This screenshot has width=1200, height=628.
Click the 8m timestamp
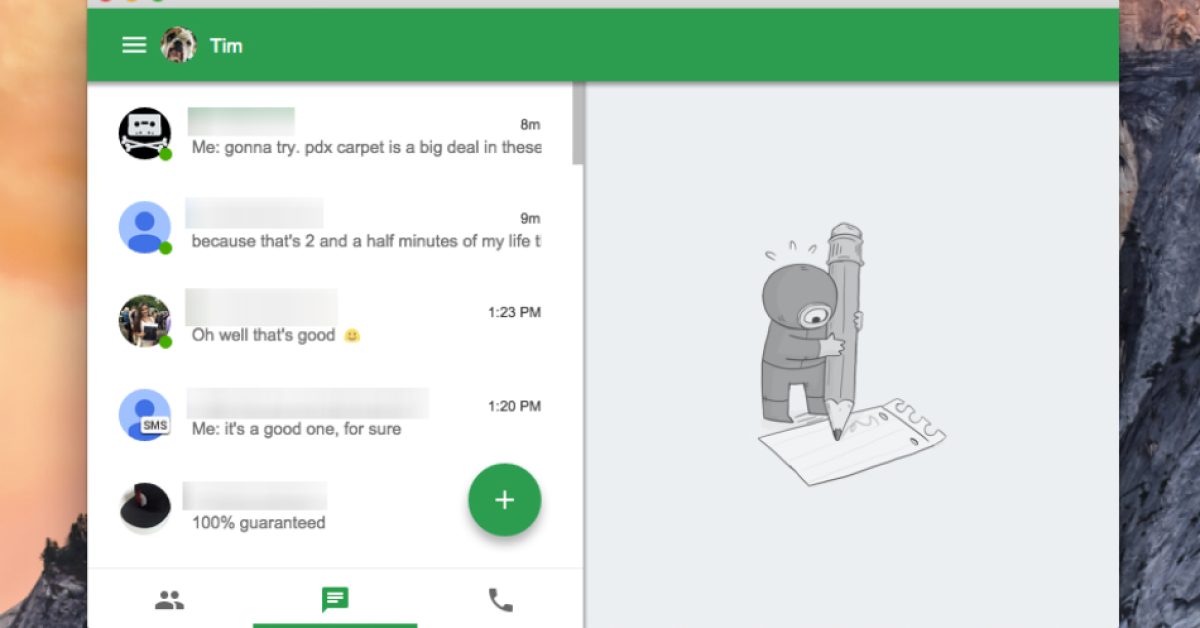[530, 124]
